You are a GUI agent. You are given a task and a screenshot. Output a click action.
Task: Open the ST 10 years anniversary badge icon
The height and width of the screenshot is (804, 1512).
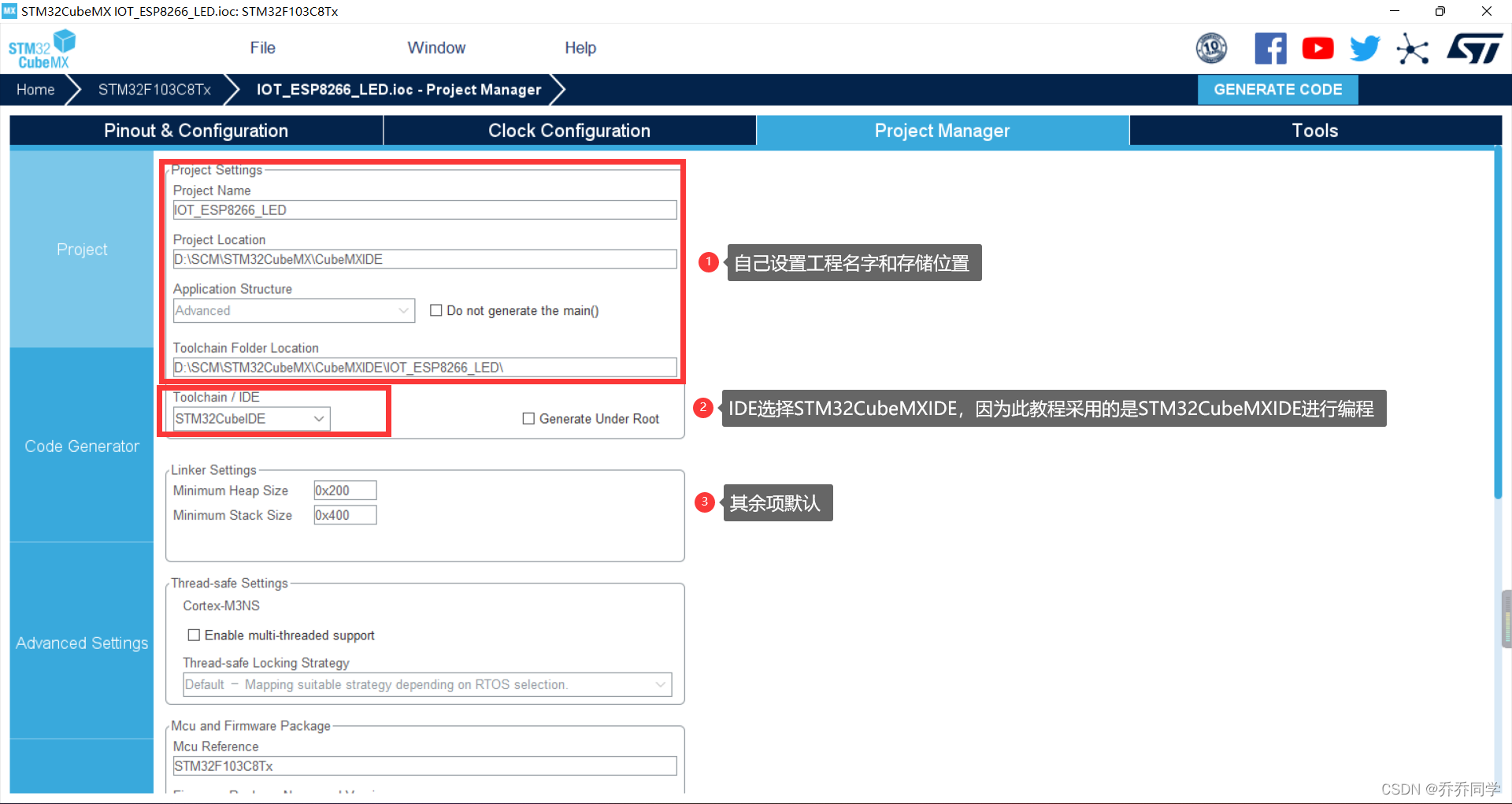tap(1211, 48)
